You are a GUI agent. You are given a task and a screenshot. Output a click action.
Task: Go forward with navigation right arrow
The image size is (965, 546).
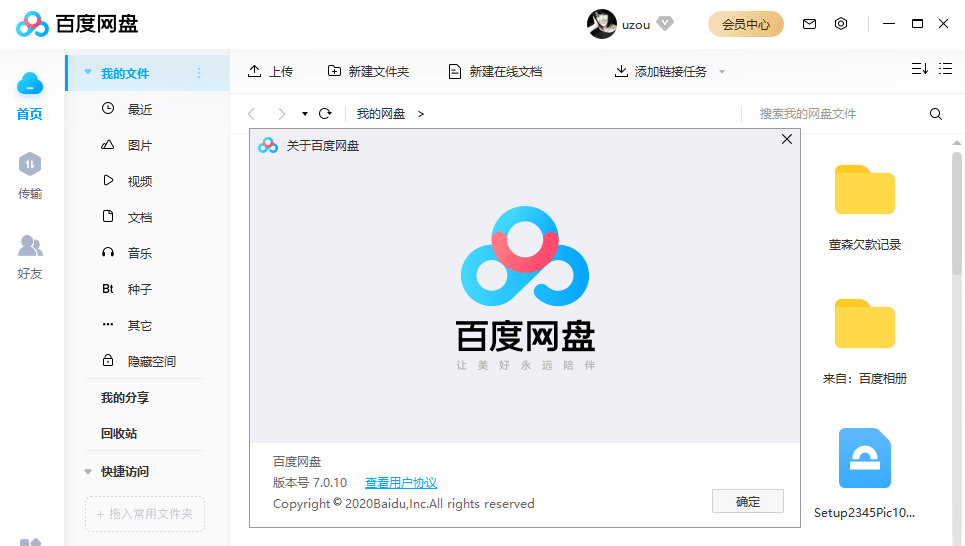pyautogui.click(x=281, y=114)
